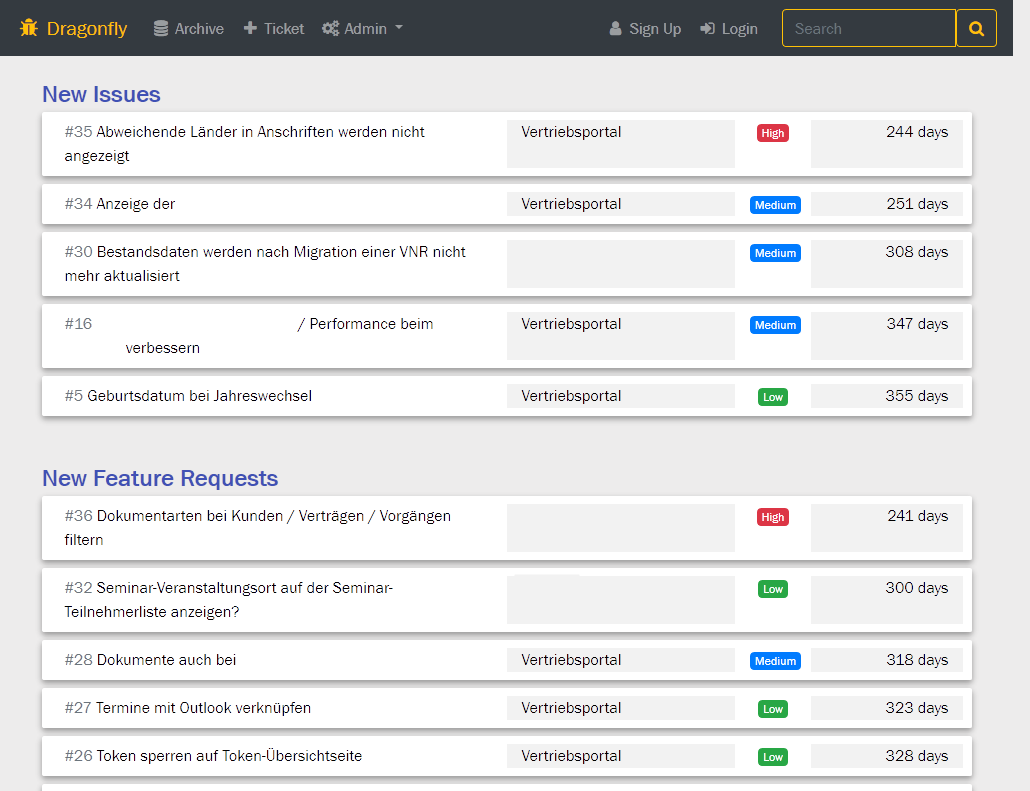The height and width of the screenshot is (791, 1030).
Task: Click the green Low badge on request #32
Action: click(x=772, y=589)
